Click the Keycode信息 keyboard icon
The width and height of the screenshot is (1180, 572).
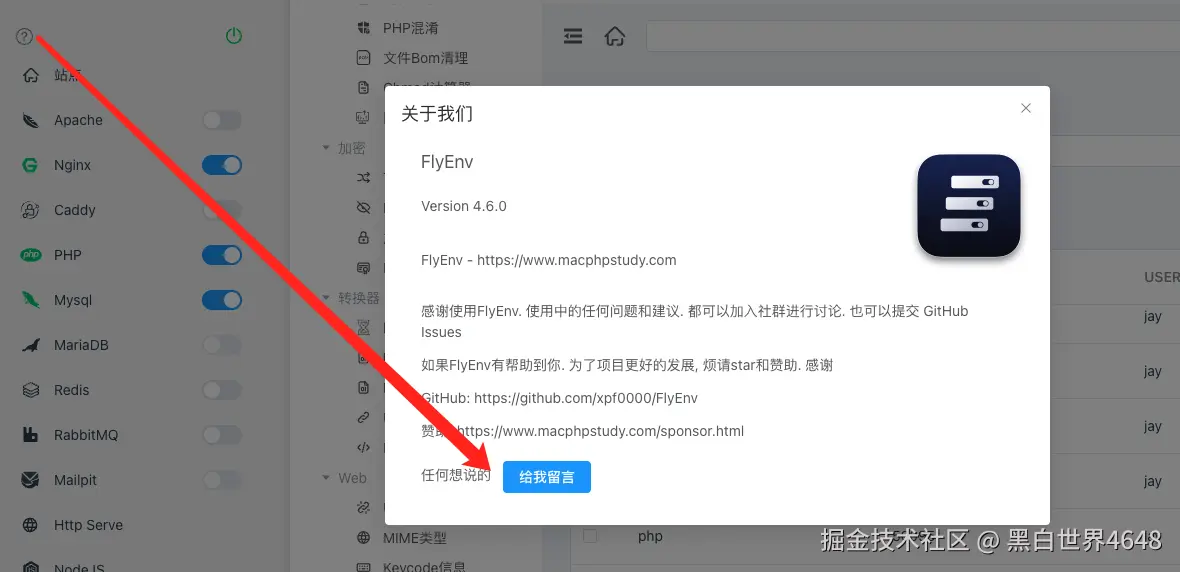tap(363, 567)
